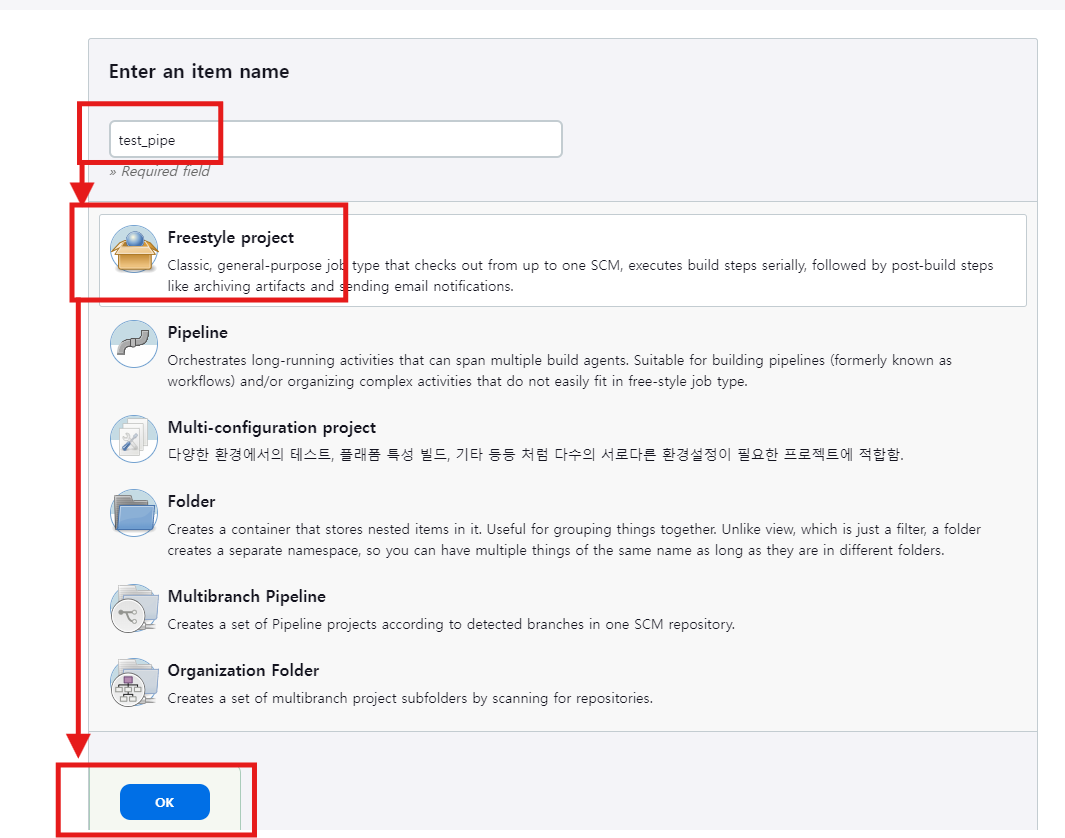
Task: Click the Multi-configuration project icon
Action: tap(134, 439)
